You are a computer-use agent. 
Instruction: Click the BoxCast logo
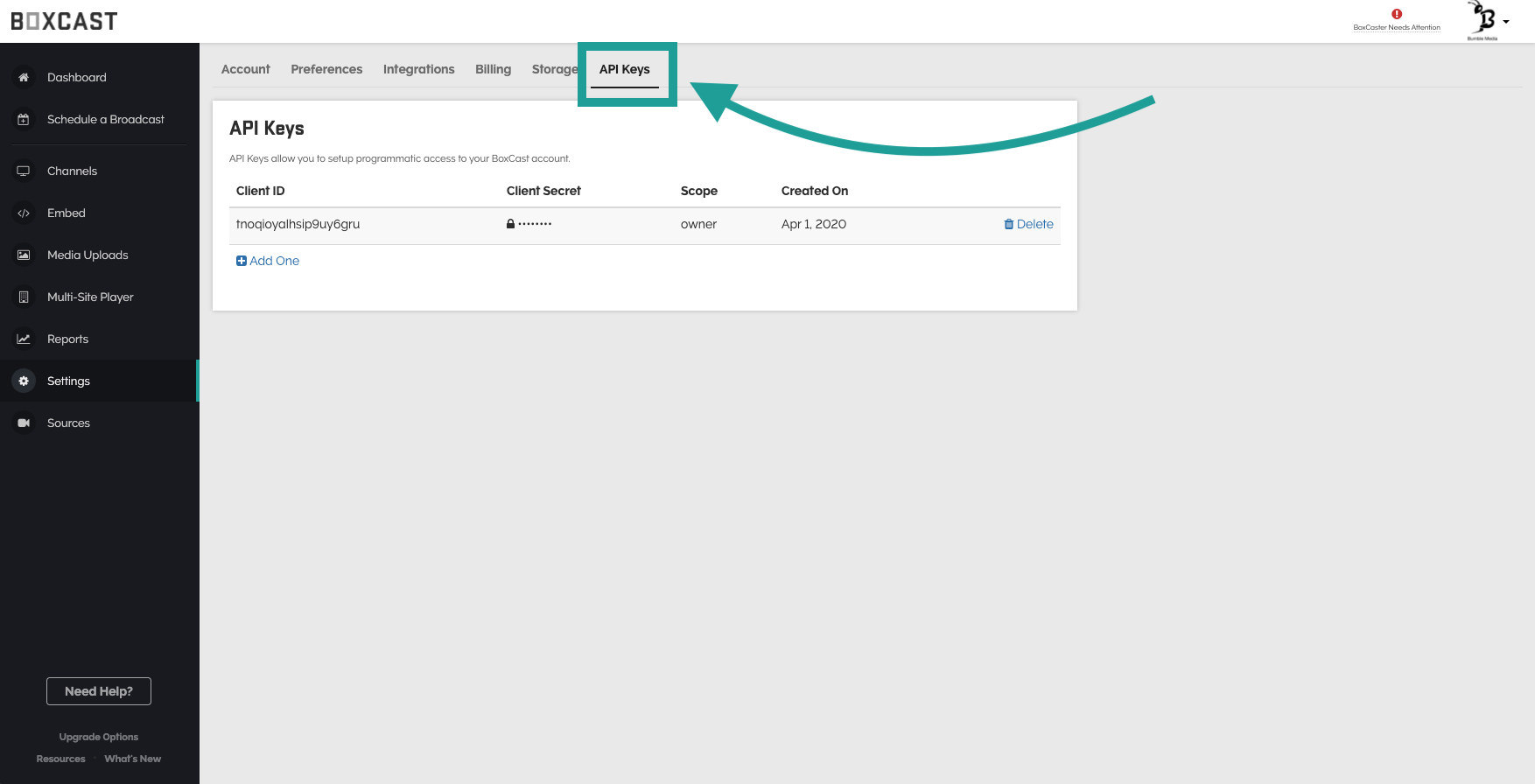pyautogui.click(x=64, y=21)
